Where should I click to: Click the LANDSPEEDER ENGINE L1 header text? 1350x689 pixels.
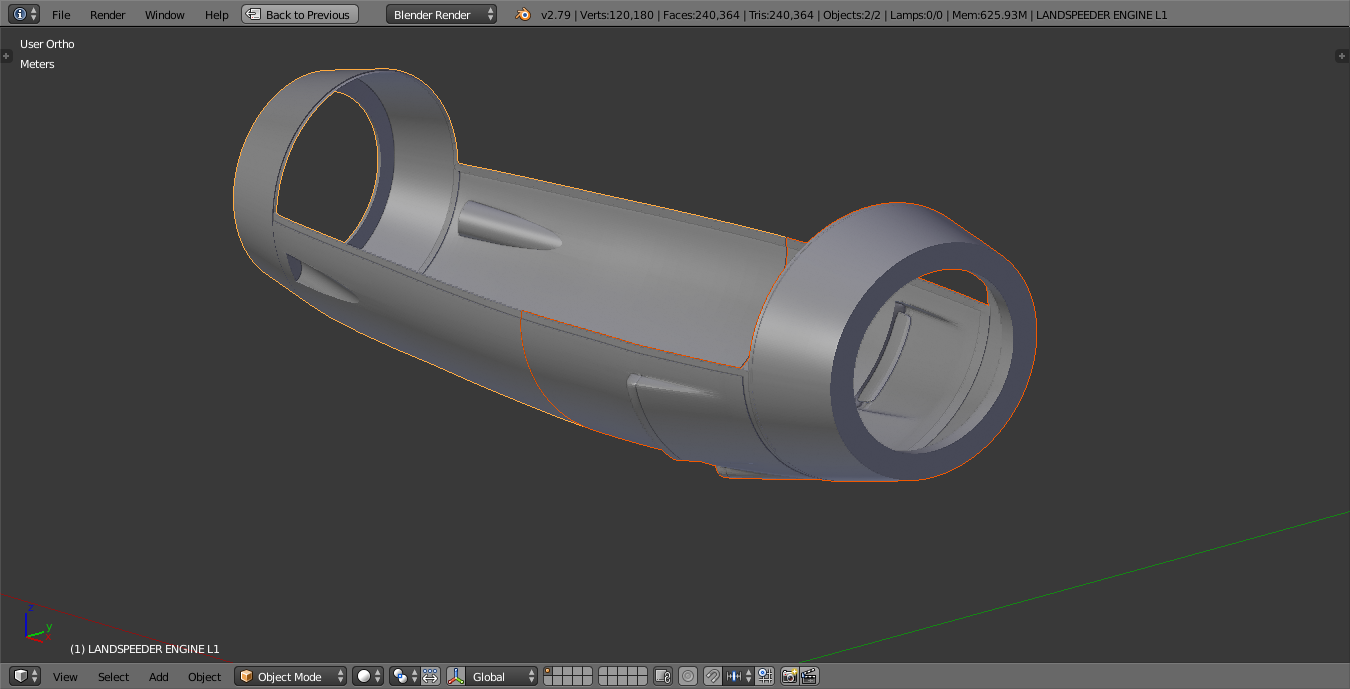[x=1101, y=15]
